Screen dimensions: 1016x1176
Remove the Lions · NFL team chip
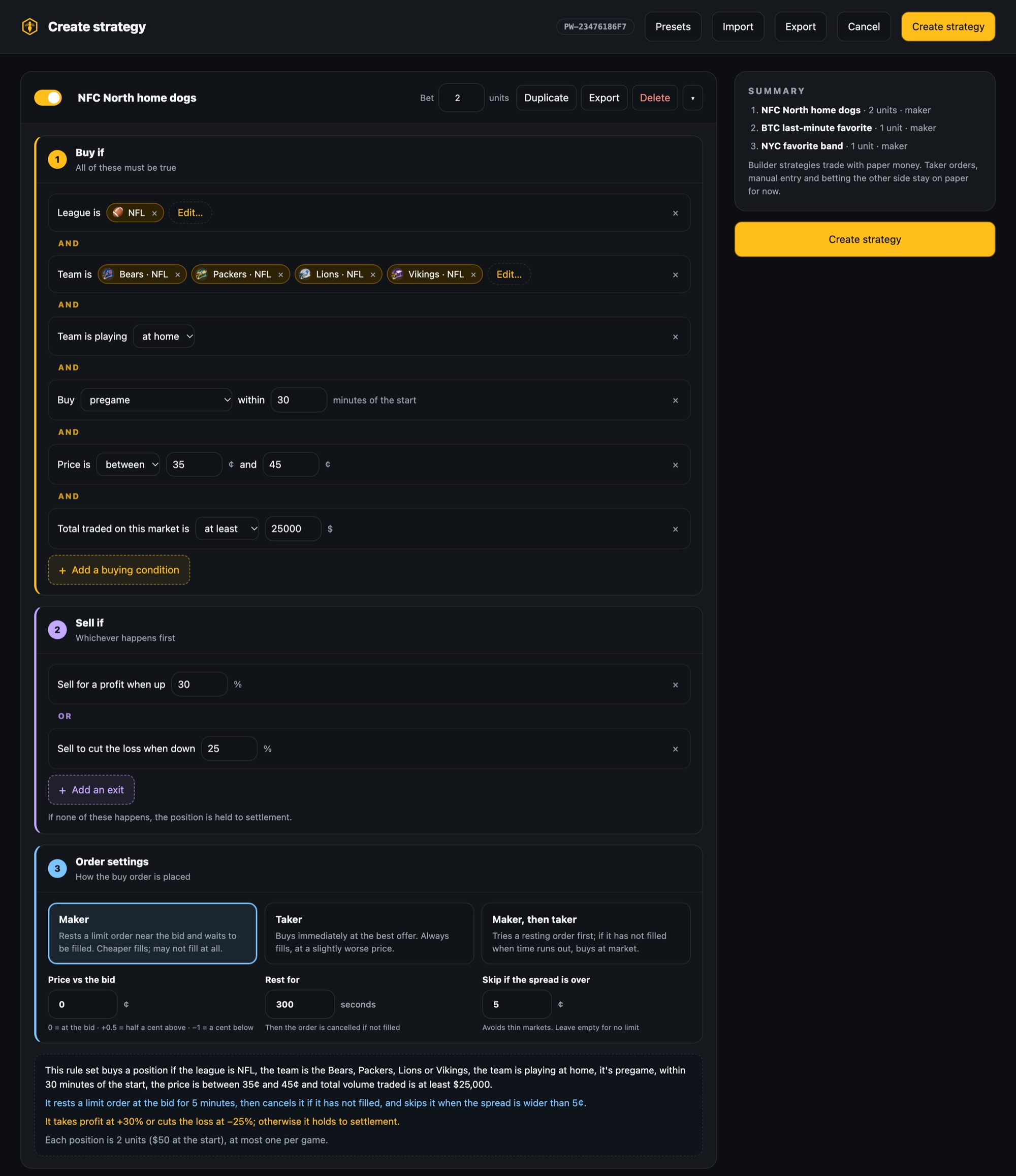pyautogui.click(x=373, y=275)
